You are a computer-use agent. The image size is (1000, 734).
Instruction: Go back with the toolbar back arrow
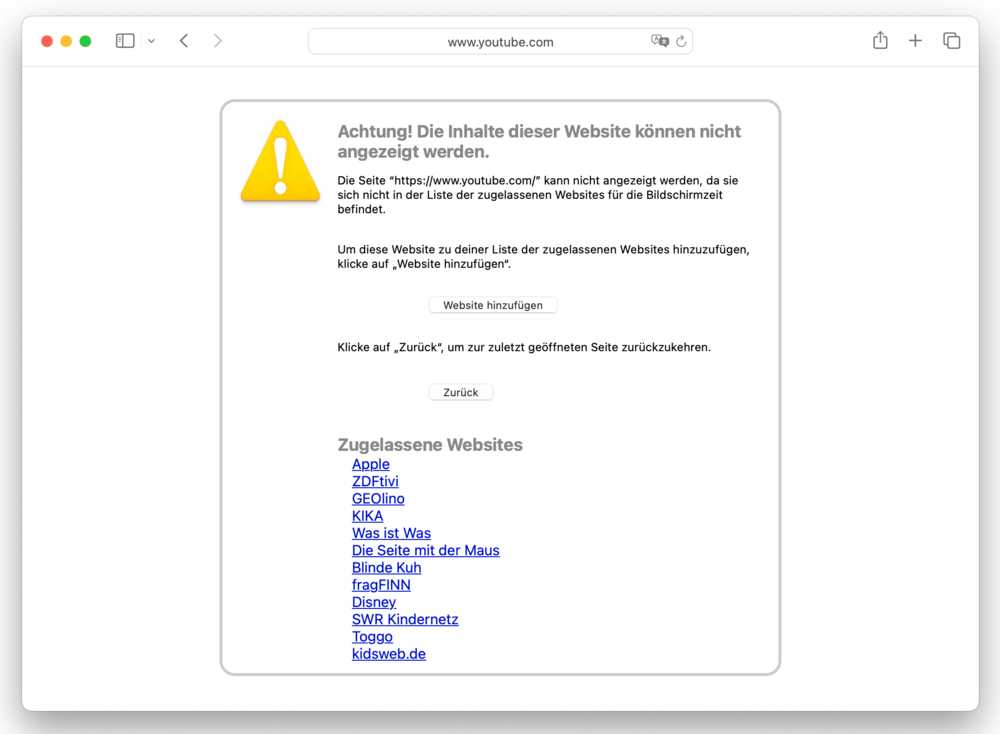click(184, 41)
